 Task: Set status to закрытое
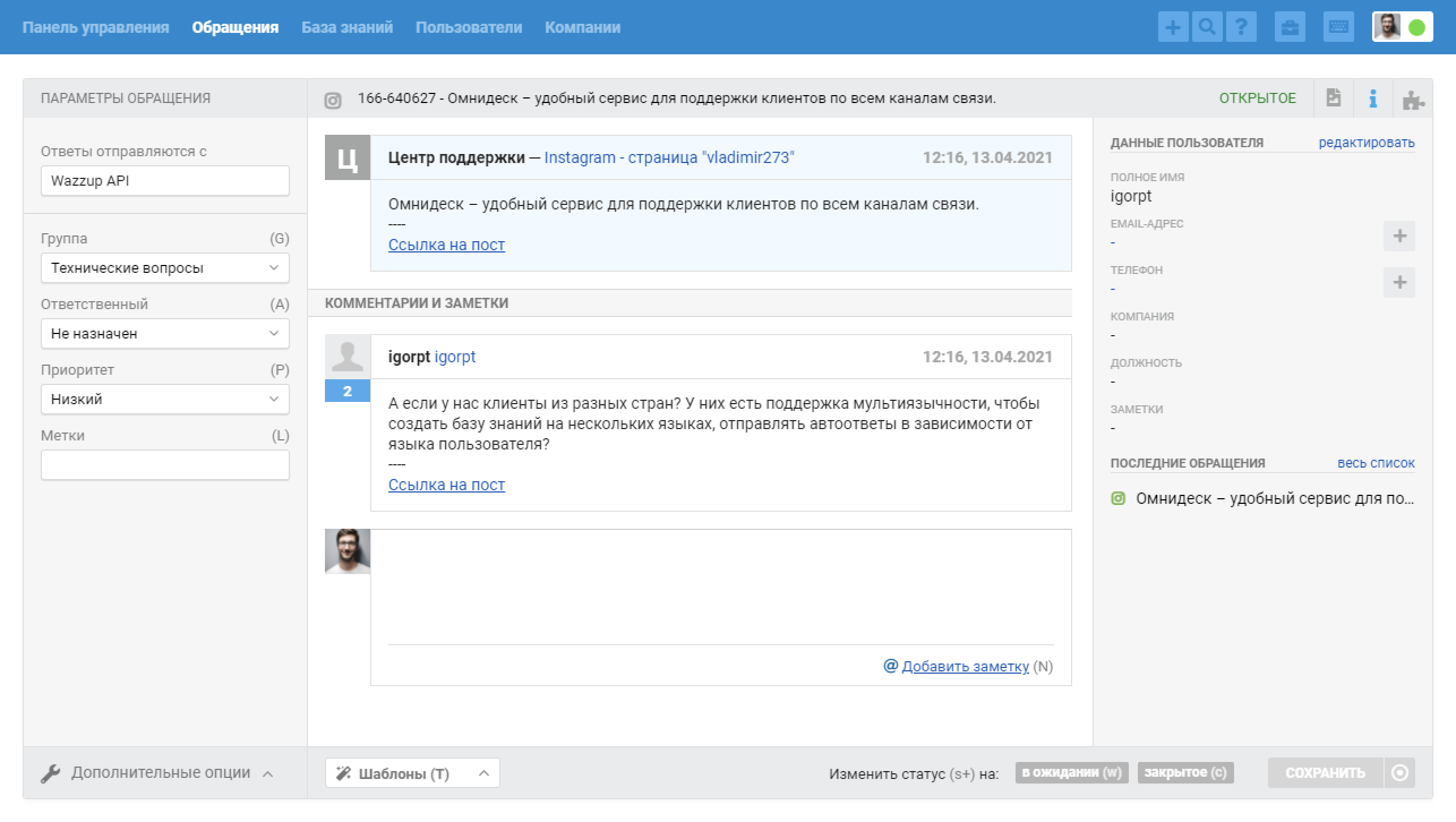tap(1185, 773)
